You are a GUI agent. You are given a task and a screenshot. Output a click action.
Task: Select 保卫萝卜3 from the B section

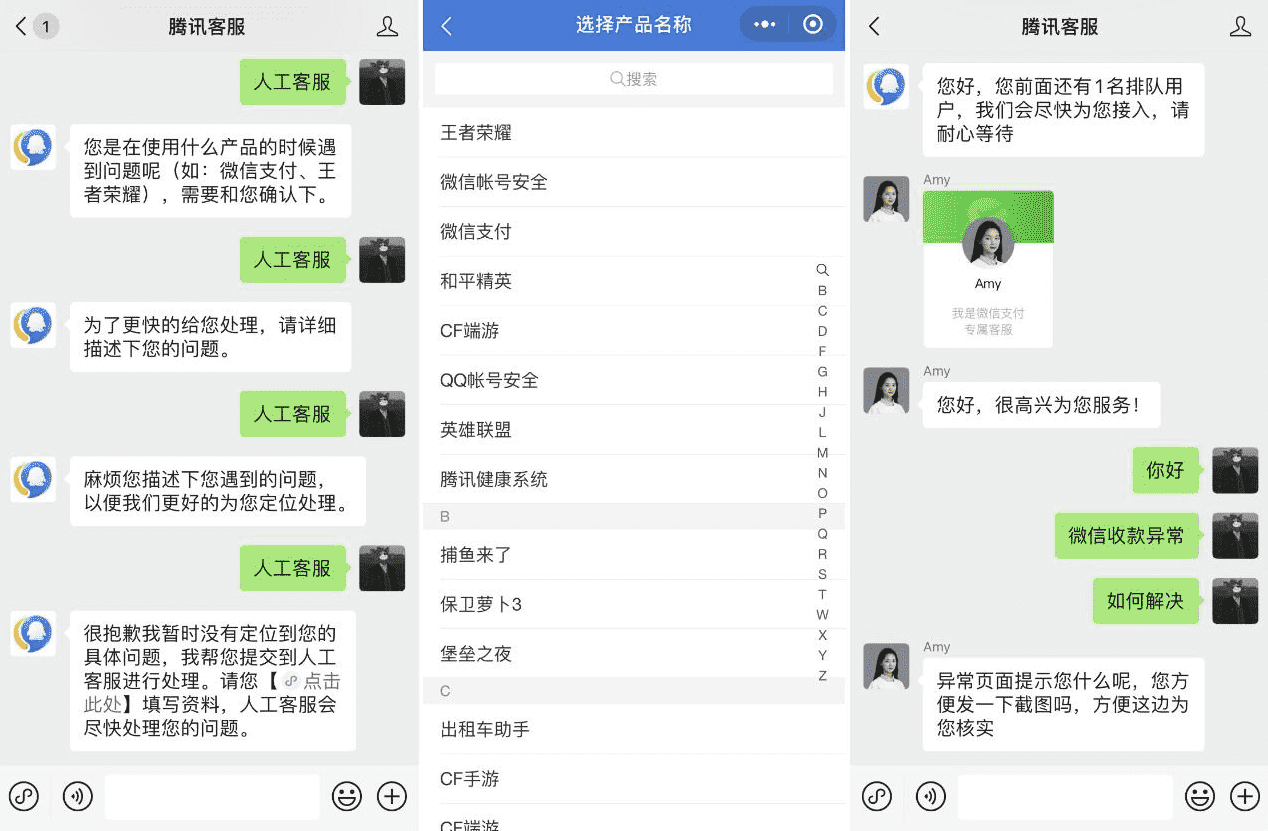point(634,604)
